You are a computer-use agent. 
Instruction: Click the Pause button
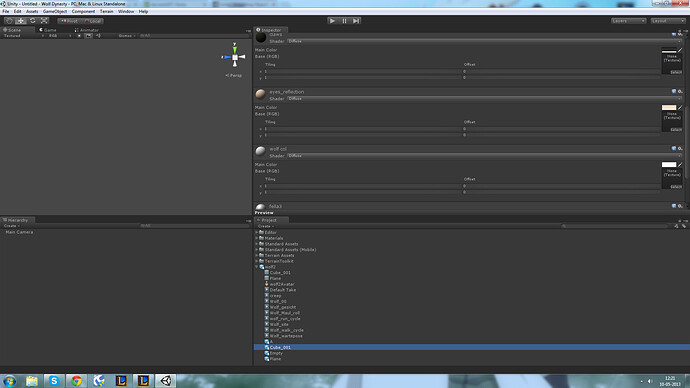tap(344, 21)
